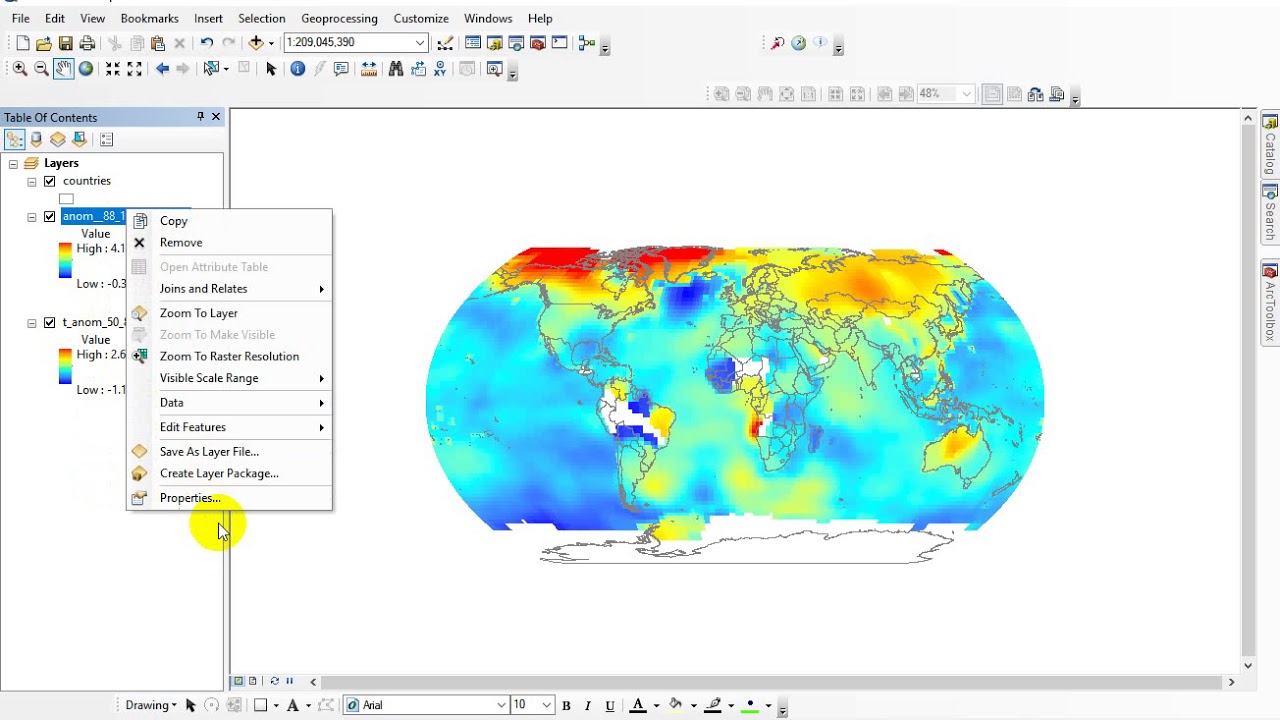Open the Catalog side tab
Image resolution: width=1280 pixels, height=720 pixels.
coord(1270,145)
